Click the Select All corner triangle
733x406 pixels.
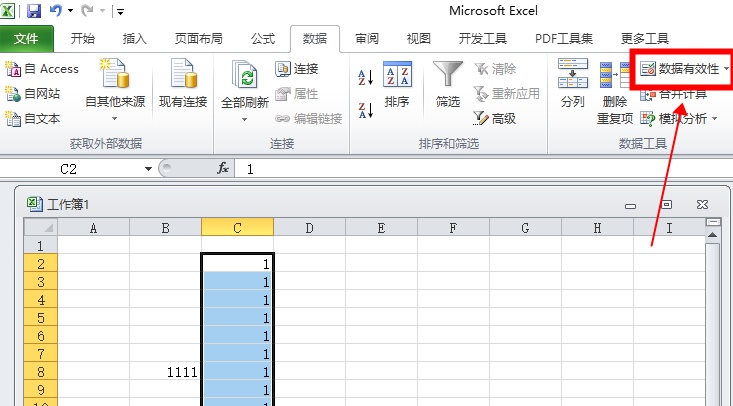(41, 228)
